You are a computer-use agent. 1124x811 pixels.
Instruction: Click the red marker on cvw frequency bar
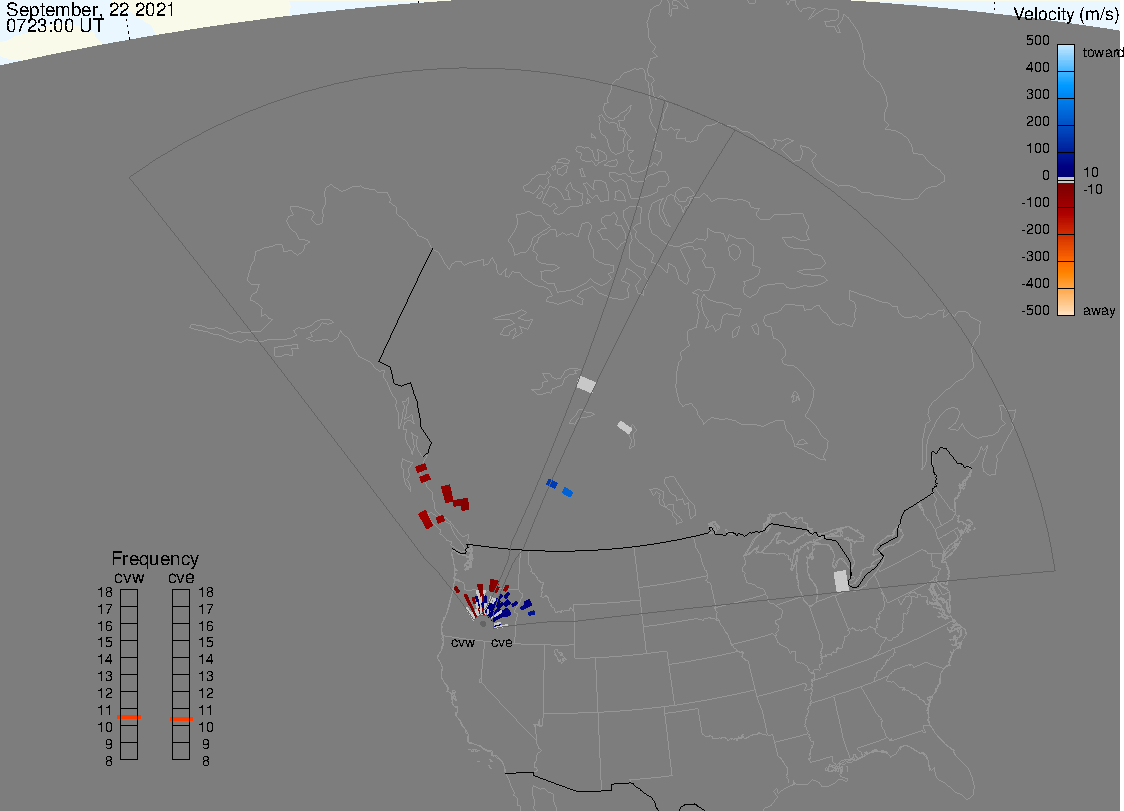129,717
